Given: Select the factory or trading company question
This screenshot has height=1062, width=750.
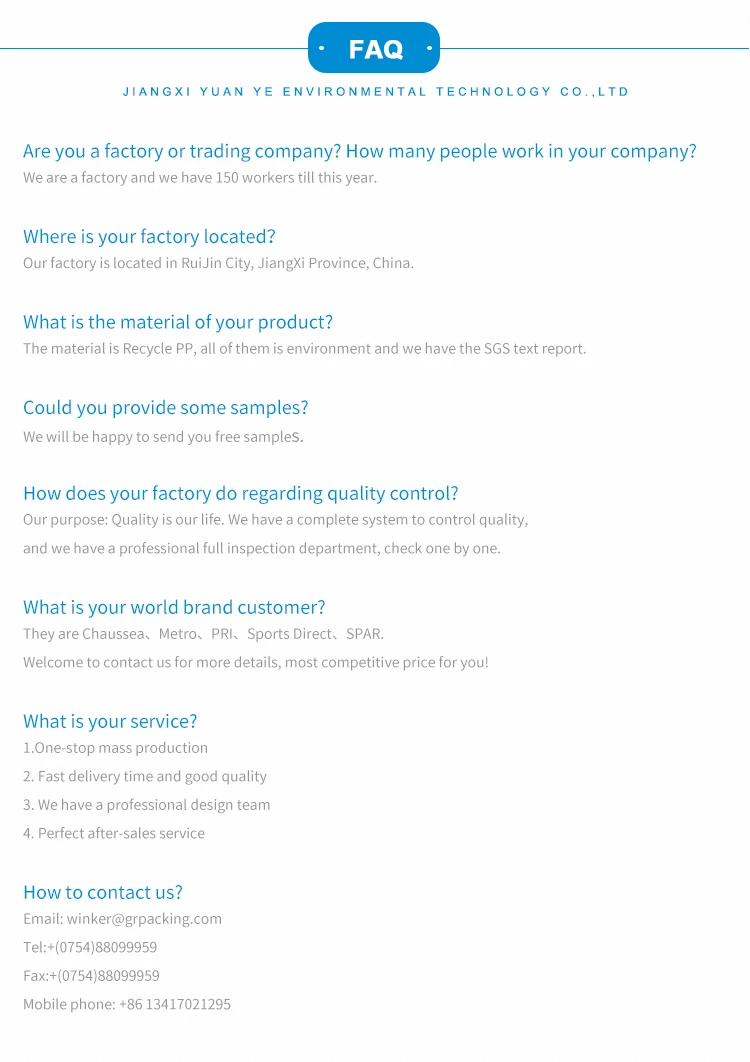Looking at the screenshot, I should click(x=359, y=151).
